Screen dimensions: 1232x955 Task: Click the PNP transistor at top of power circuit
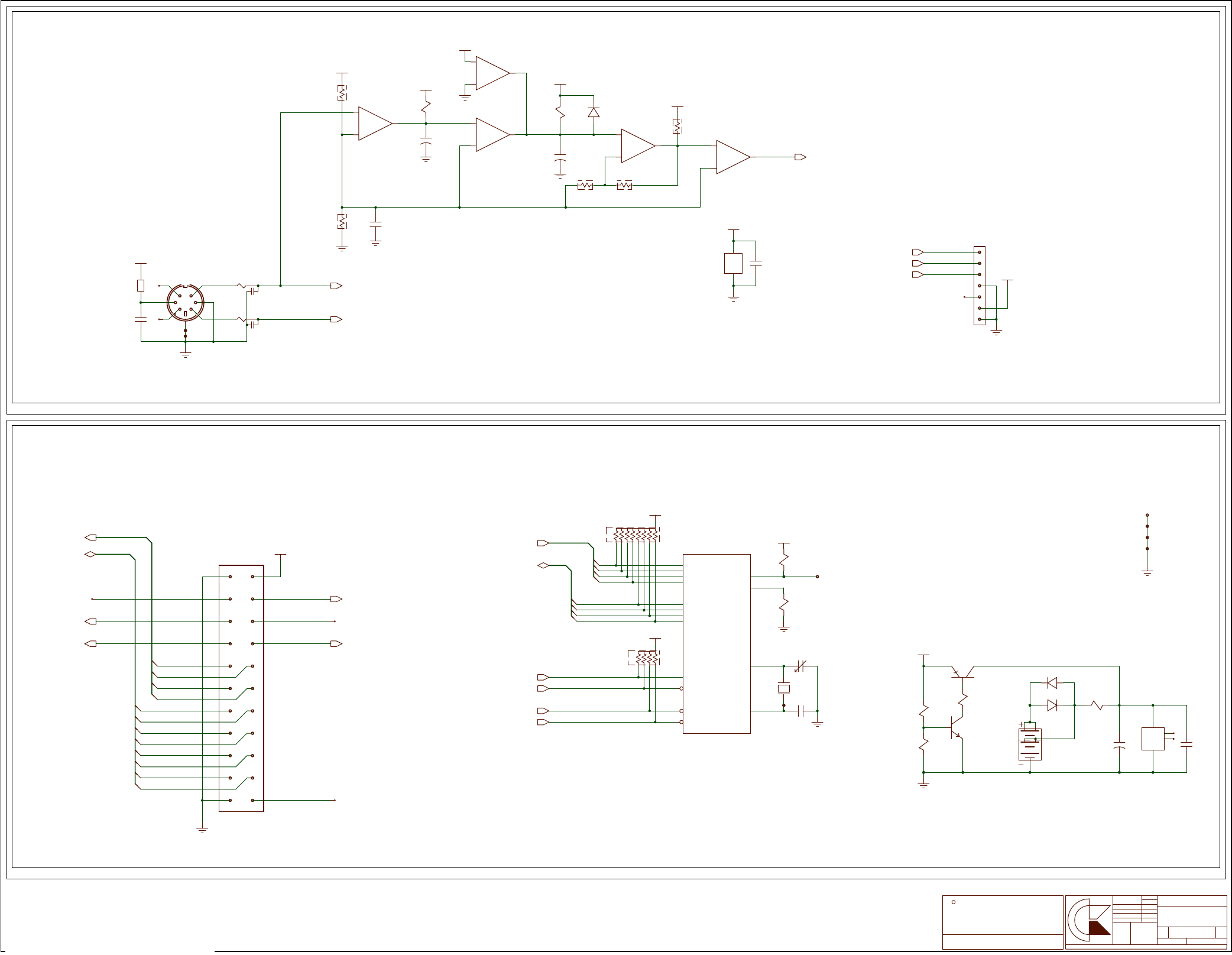(962, 673)
